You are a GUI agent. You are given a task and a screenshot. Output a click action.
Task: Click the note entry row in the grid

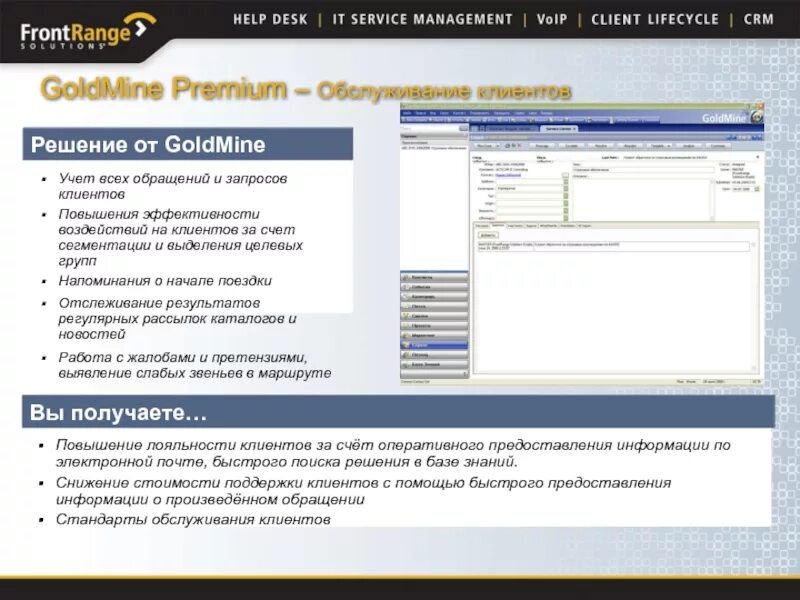point(613,246)
